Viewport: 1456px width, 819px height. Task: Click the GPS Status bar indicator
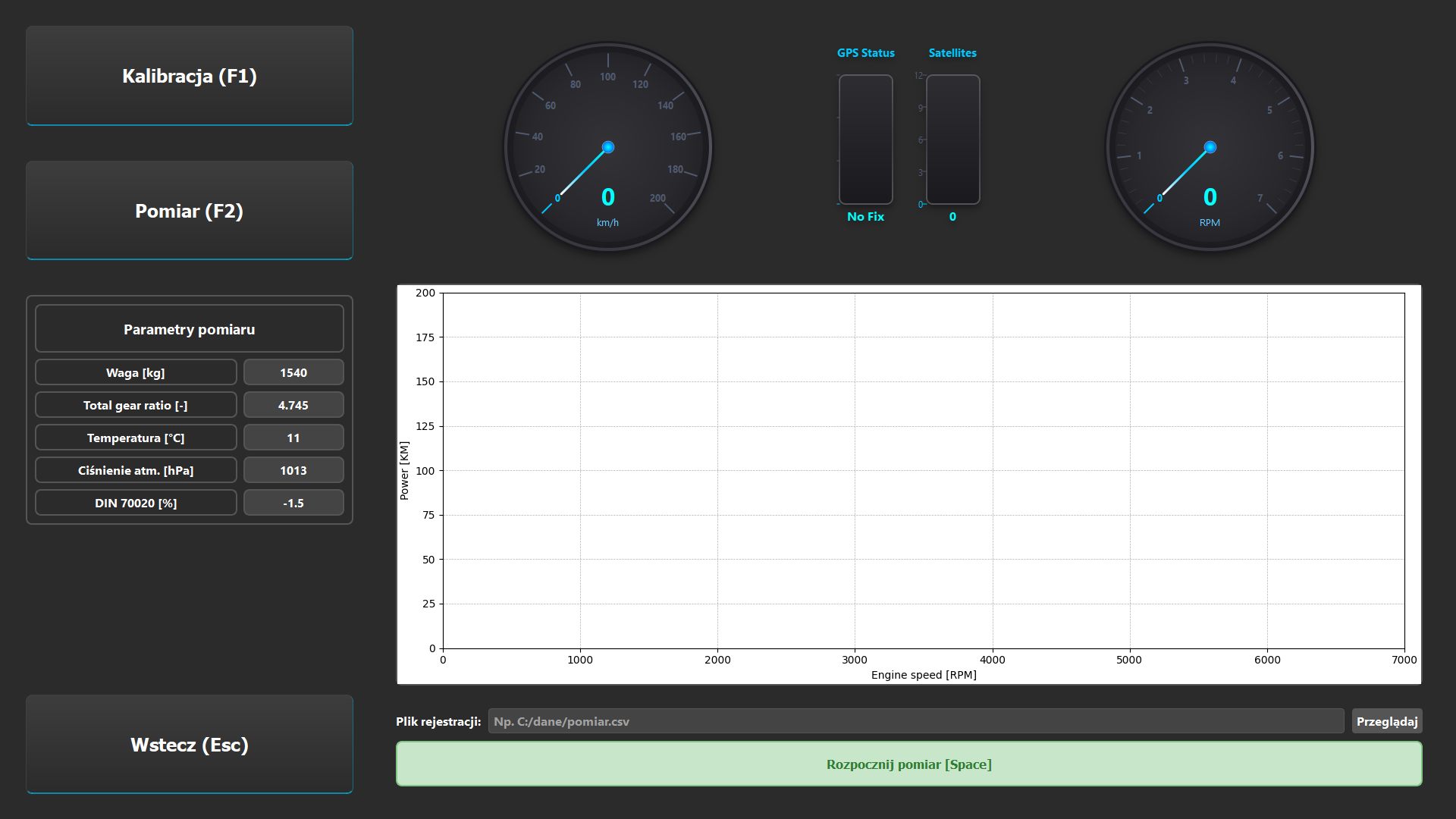(x=865, y=140)
